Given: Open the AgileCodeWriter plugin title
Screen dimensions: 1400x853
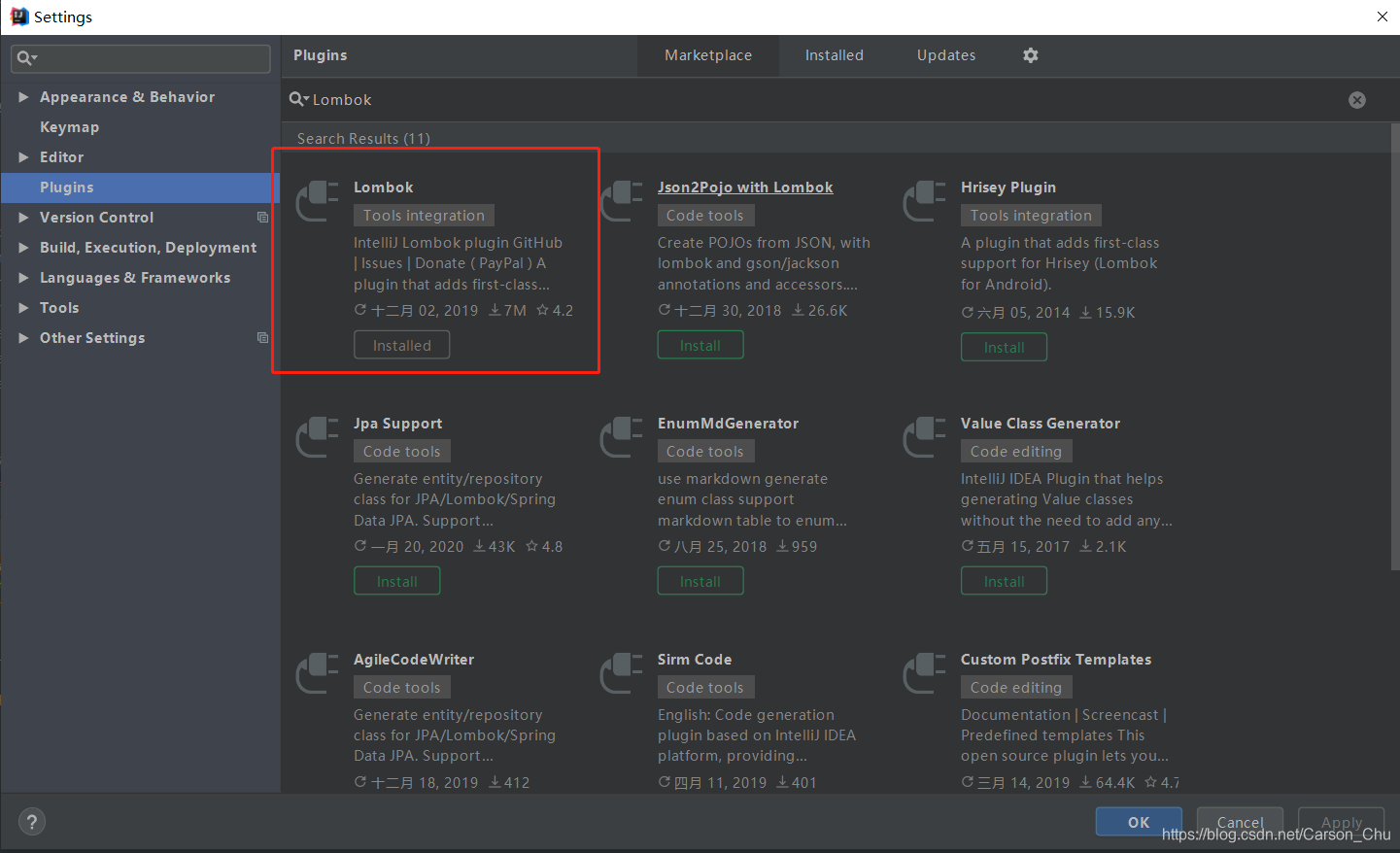Looking at the screenshot, I should (414, 660).
